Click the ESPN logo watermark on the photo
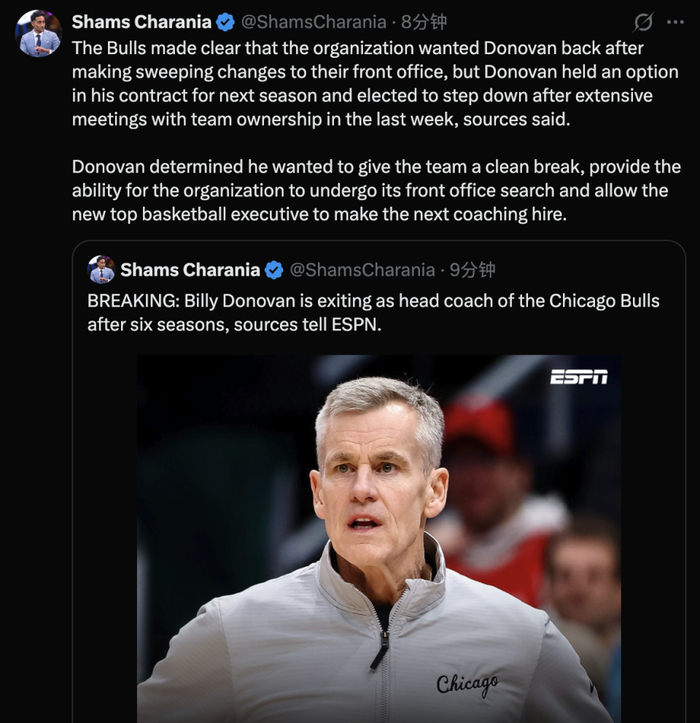 coord(579,377)
